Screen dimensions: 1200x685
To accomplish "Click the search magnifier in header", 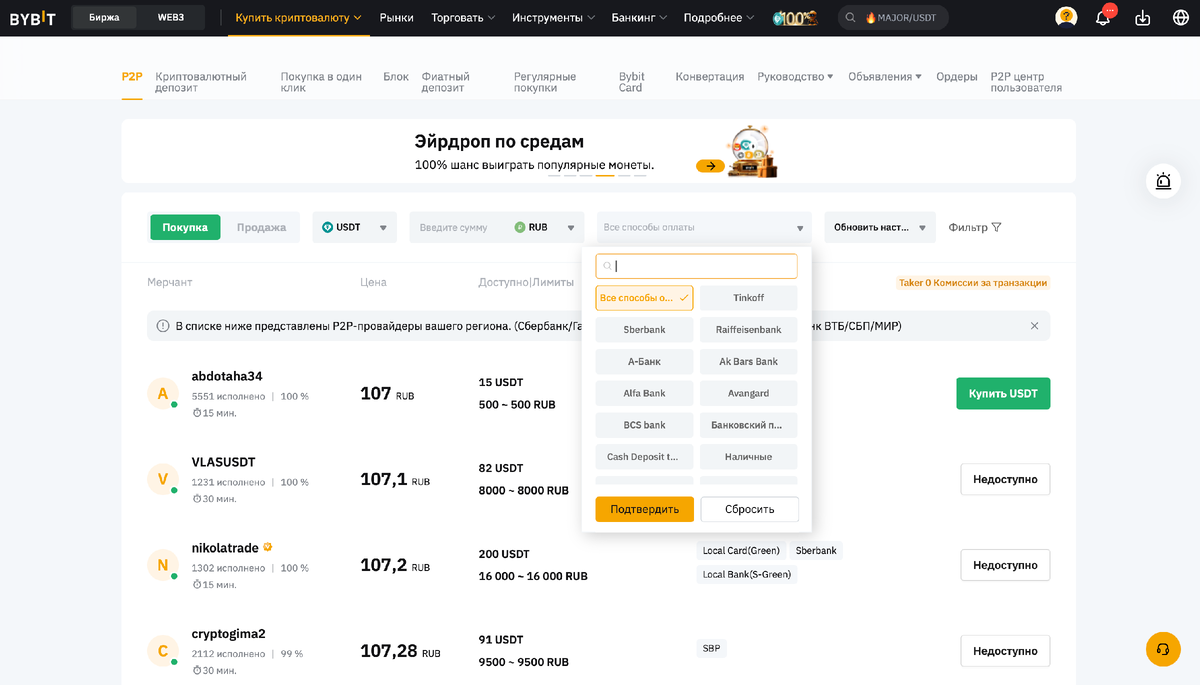I will (851, 18).
